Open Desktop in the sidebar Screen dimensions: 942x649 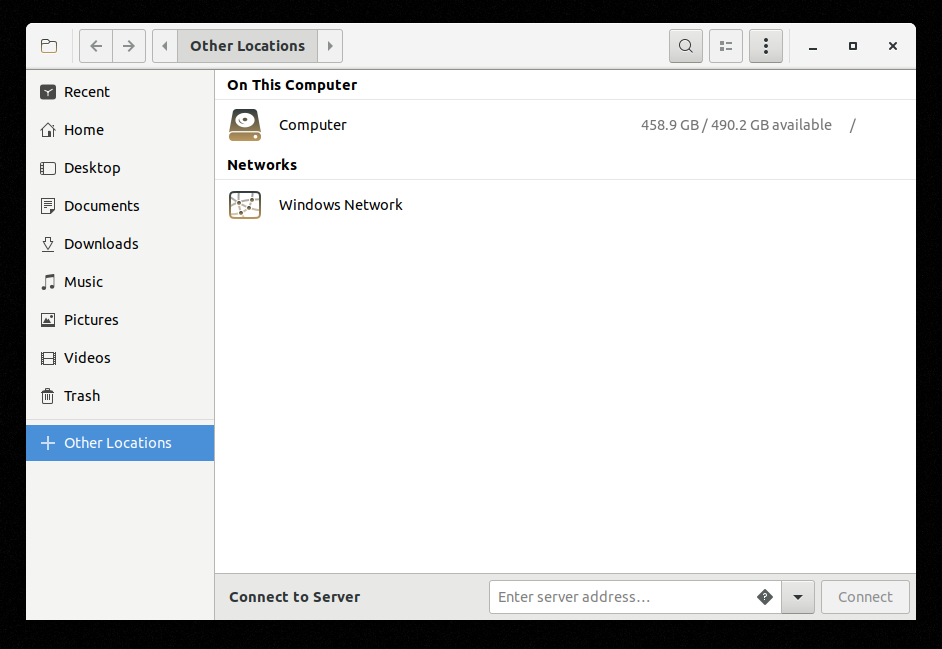[120, 168]
